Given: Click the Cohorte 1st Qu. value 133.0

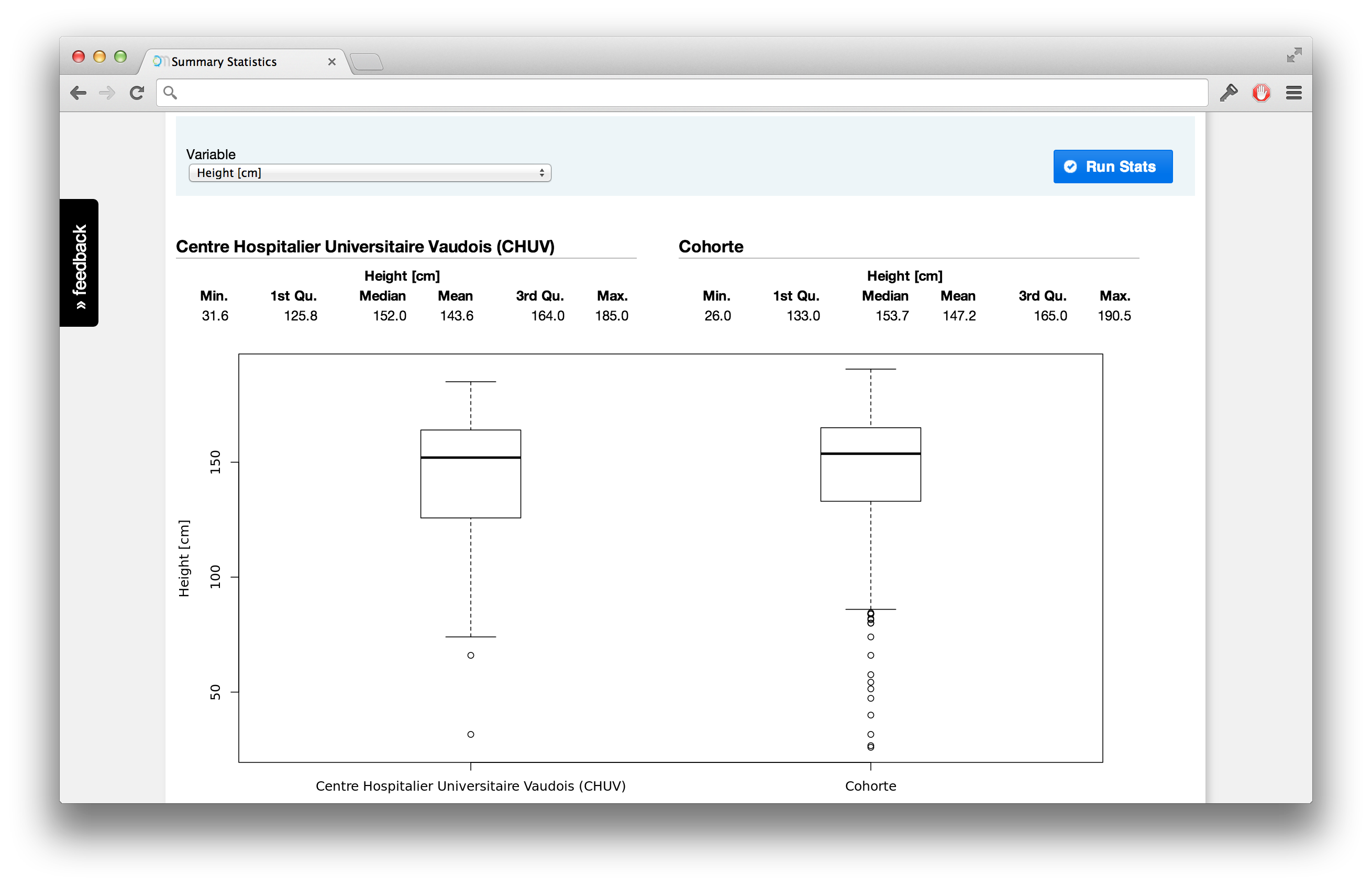Looking at the screenshot, I should point(804,316).
